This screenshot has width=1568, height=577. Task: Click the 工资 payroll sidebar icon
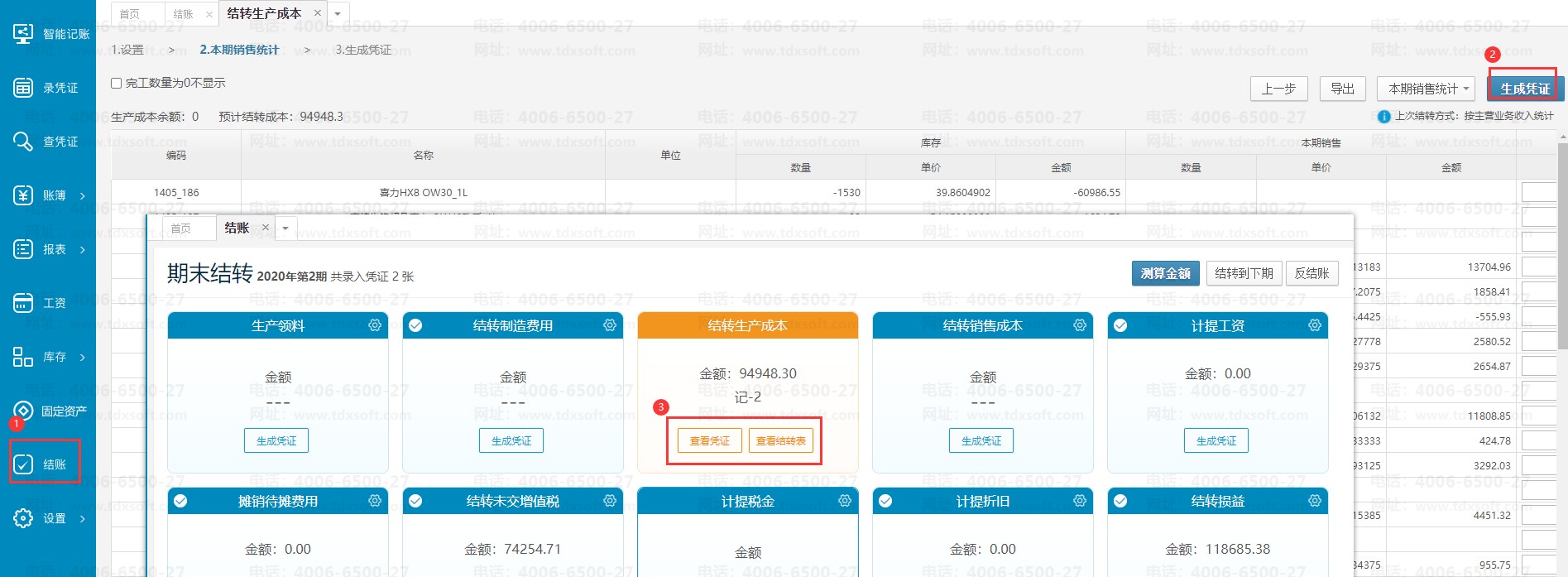point(23,303)
